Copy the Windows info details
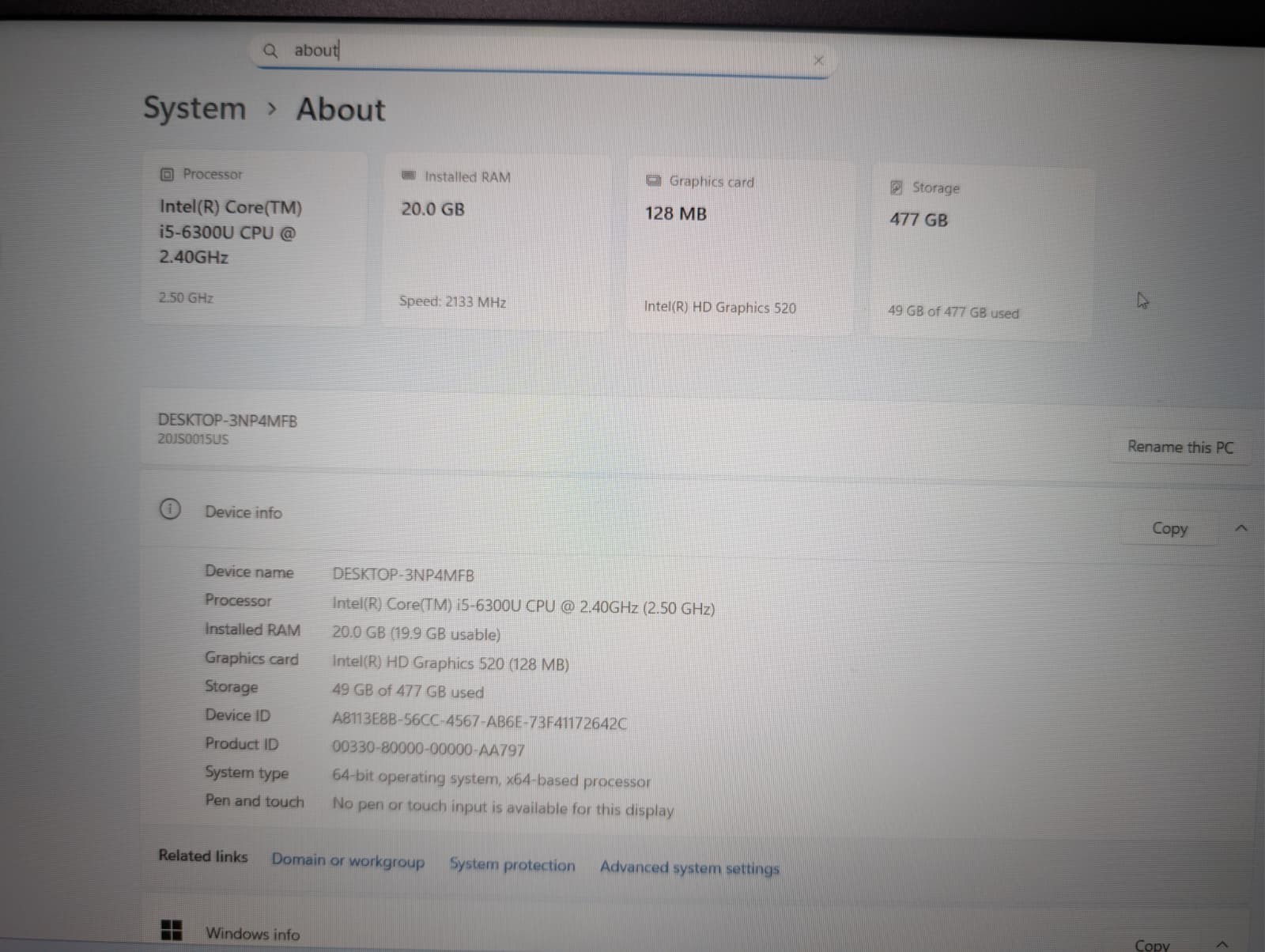The height and width of the screenshot is (952, 1265). [x=1152, y=944]
